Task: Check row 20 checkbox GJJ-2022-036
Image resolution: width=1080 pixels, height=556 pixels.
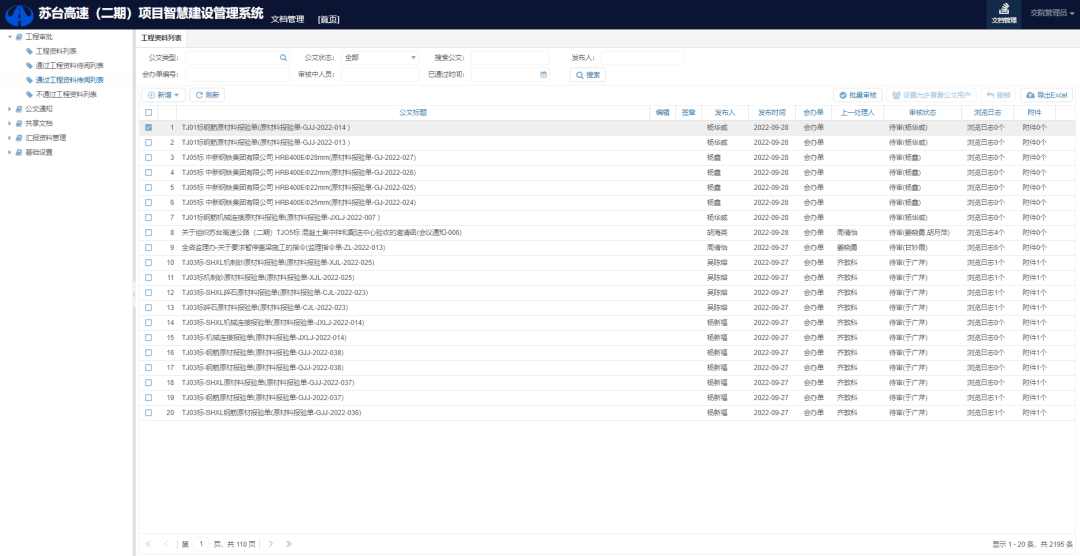Action: tap(149, 413)
